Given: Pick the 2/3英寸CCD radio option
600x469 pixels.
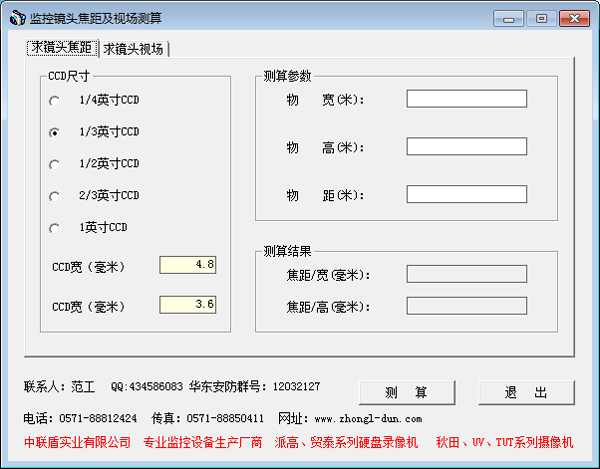Looking at the screenshot, I should click(54, 197).
